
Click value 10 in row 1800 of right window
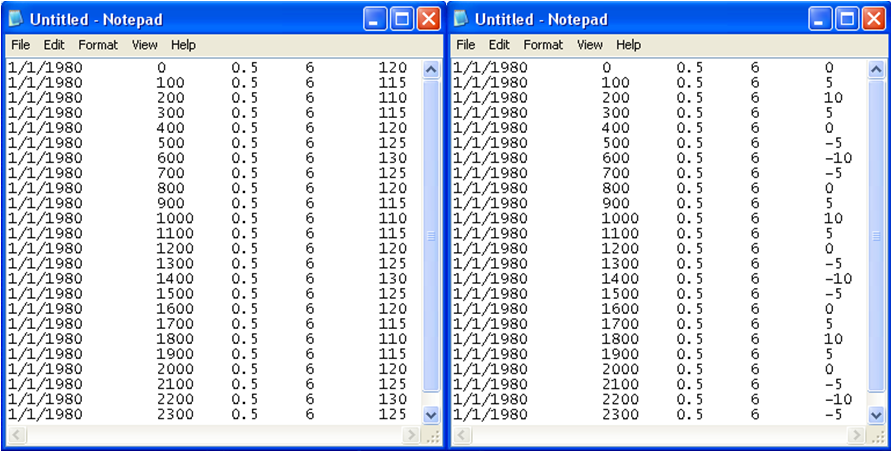pos(833,339)
